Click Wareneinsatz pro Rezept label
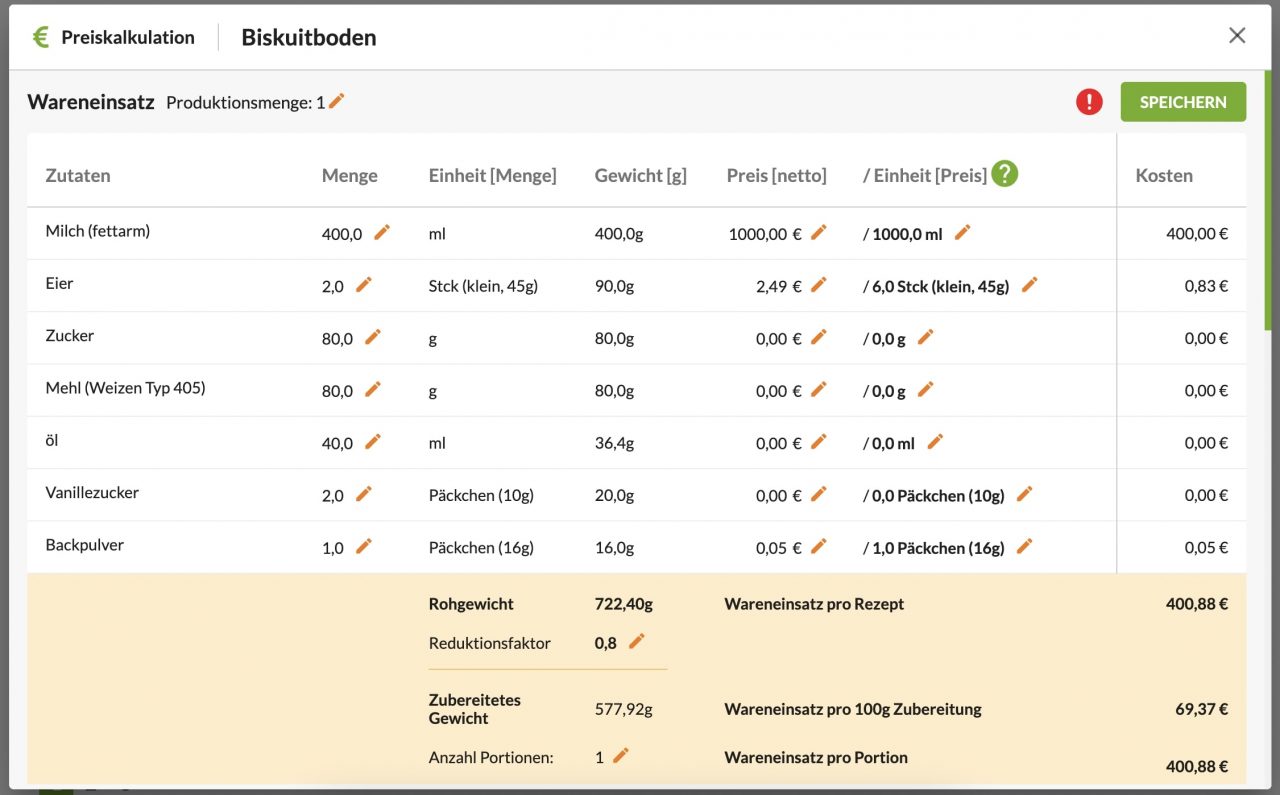1280x795 pixels. tap(814, 604)
